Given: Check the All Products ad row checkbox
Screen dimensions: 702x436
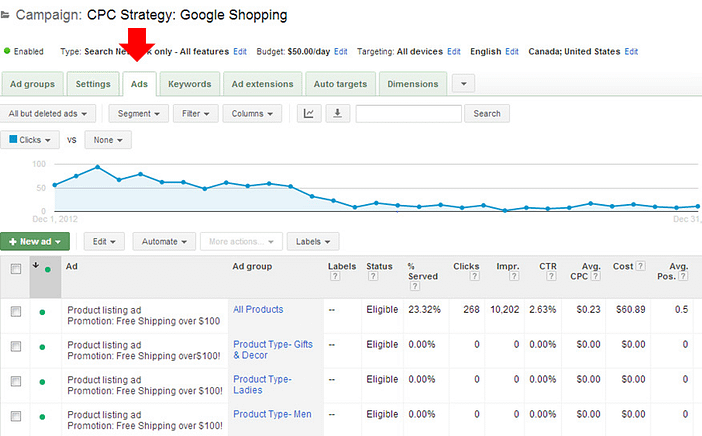Looking at the screenshot, I should [x=16, y=311].
